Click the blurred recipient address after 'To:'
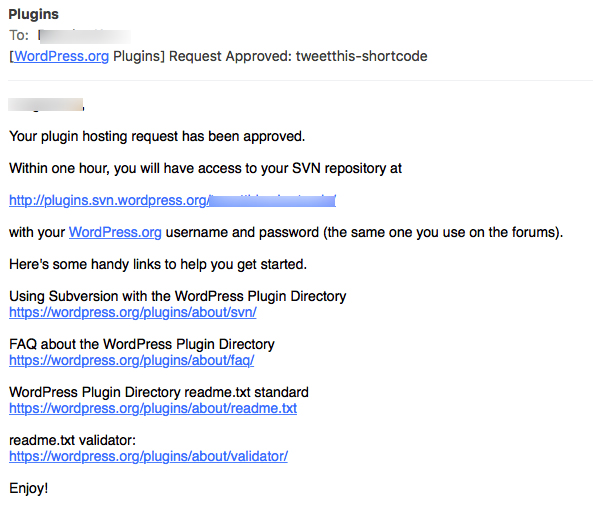This screenshot has height=510, width=593. (84, 36)
